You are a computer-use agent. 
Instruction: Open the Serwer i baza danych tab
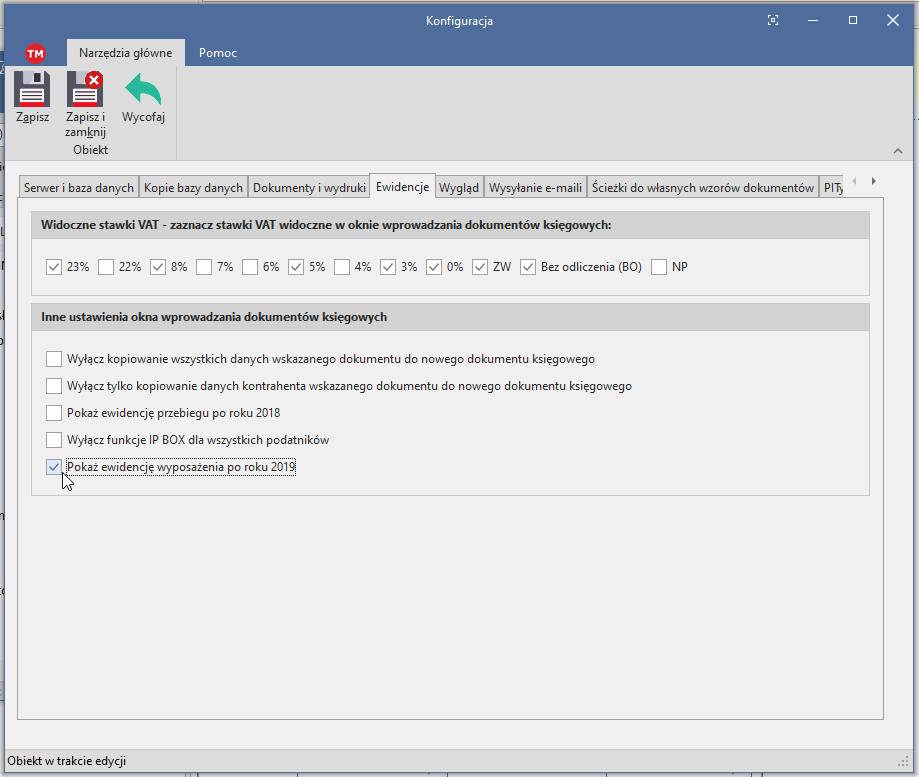(78, 187)
